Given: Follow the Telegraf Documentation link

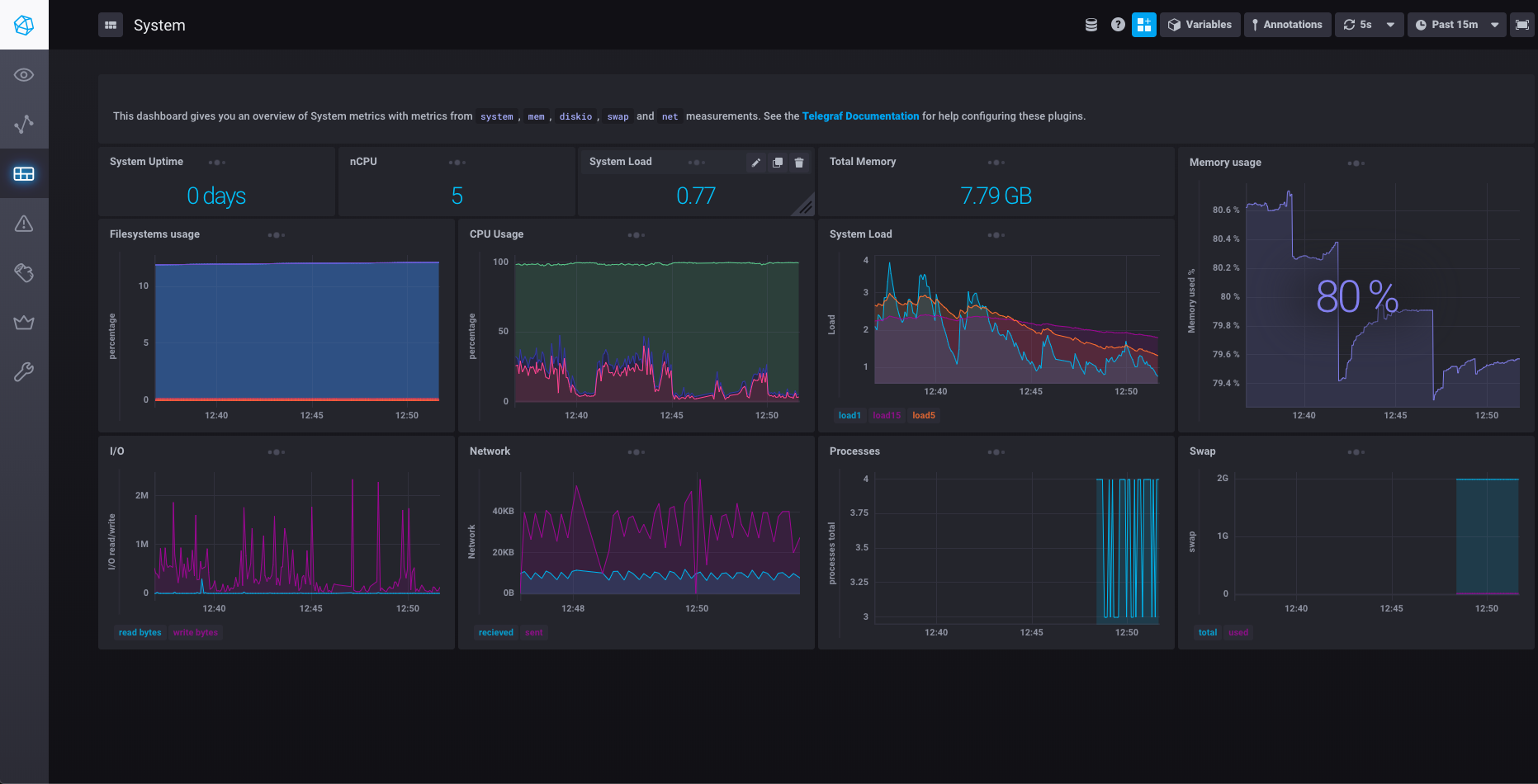Looking at the screenshot, I should (x=860, y=116).
